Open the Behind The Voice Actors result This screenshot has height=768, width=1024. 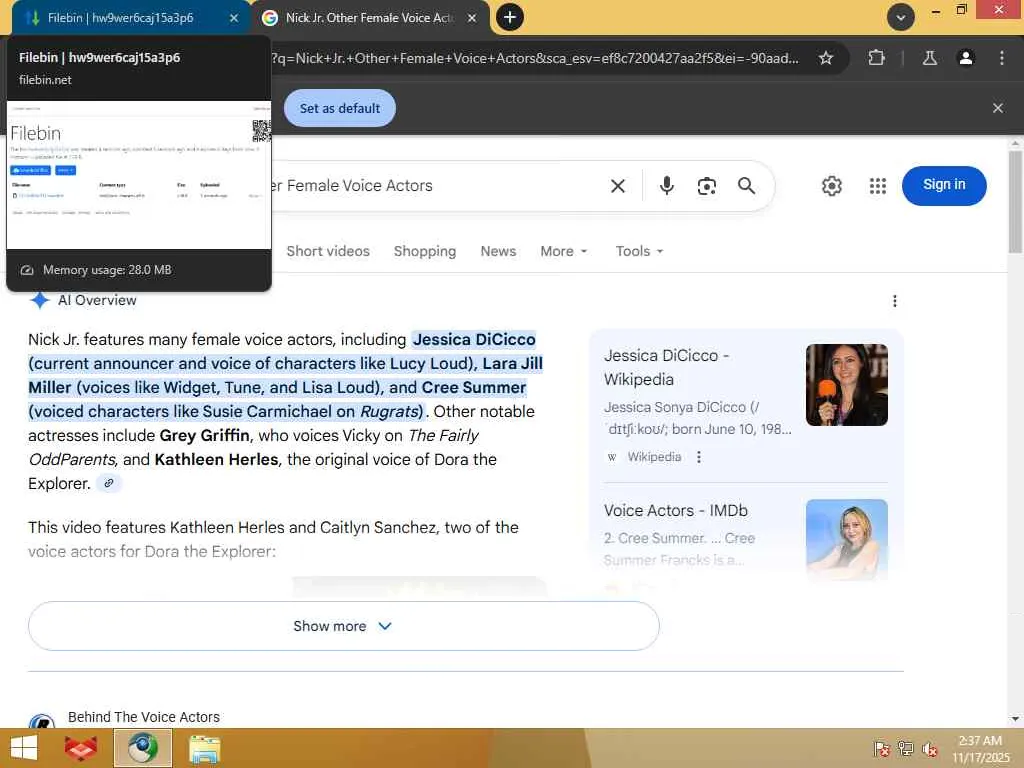coord(144,717)
